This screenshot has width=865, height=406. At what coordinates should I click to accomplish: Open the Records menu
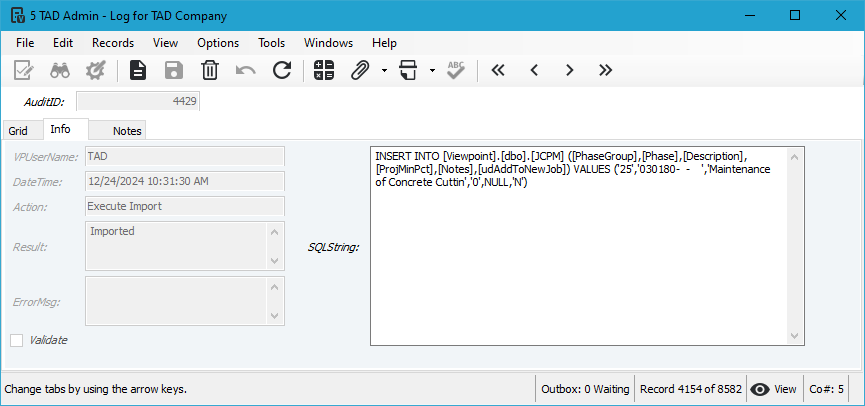113,43
